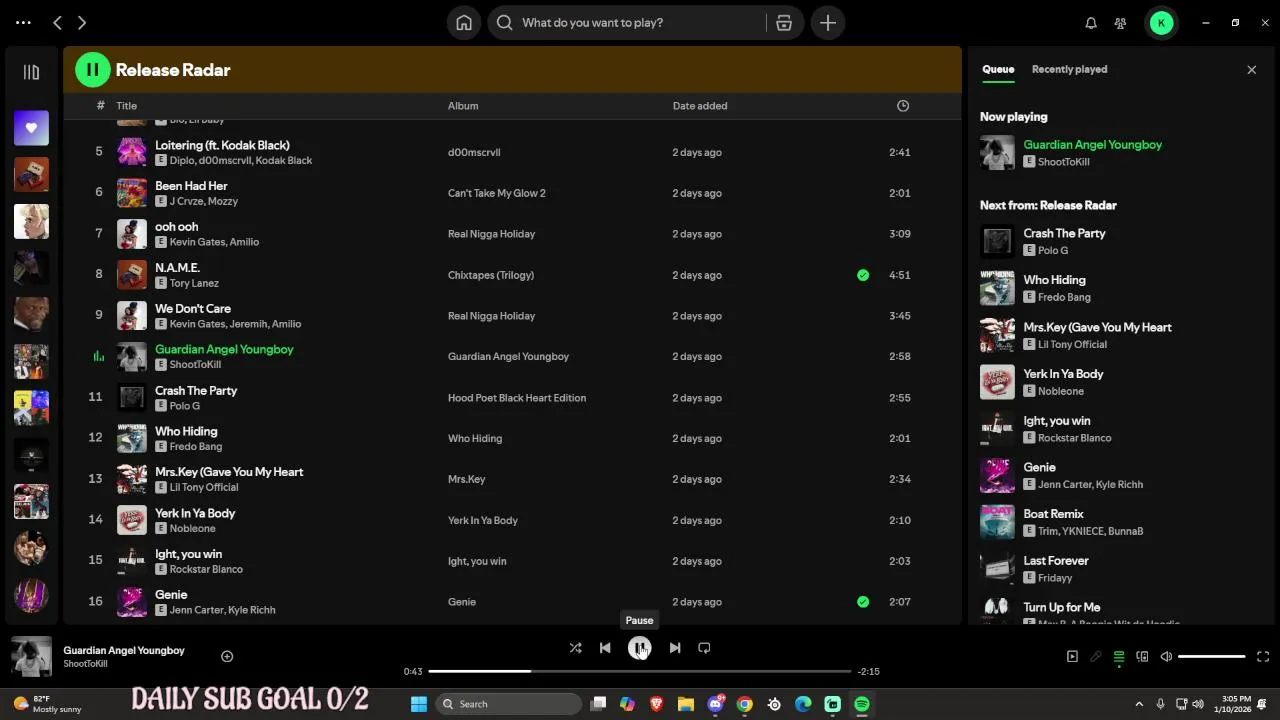The width and height of the screenshot is (1280, 720).
Task: Open Tory Lanez artist link
Action: point(194,283)
